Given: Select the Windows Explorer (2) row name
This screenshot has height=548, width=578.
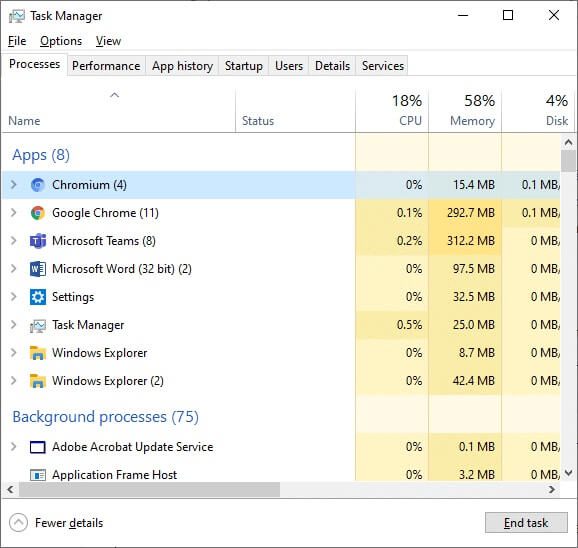Looking at the screenshot, I should point(108,381).
